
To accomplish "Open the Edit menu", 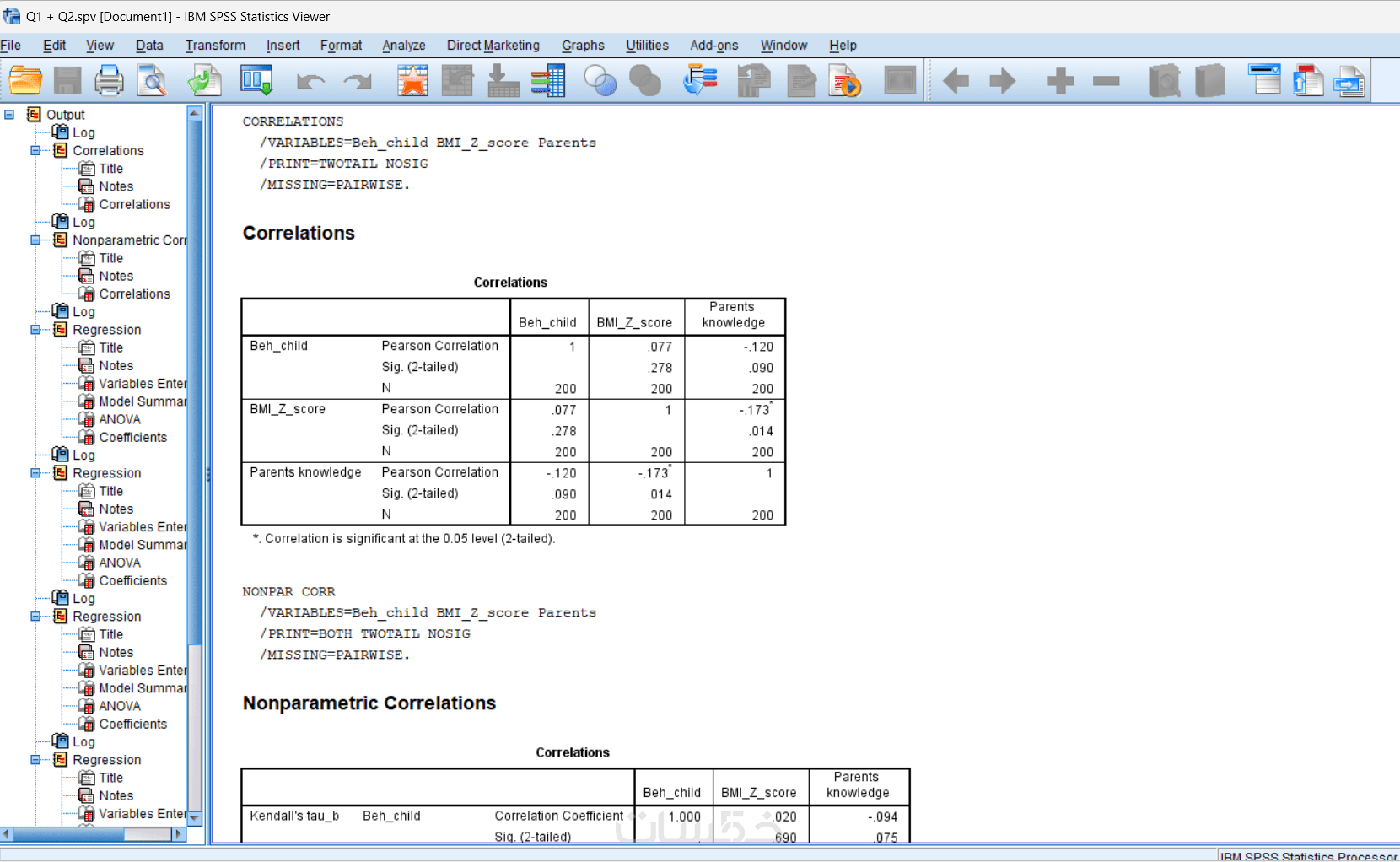I will 55,46.
